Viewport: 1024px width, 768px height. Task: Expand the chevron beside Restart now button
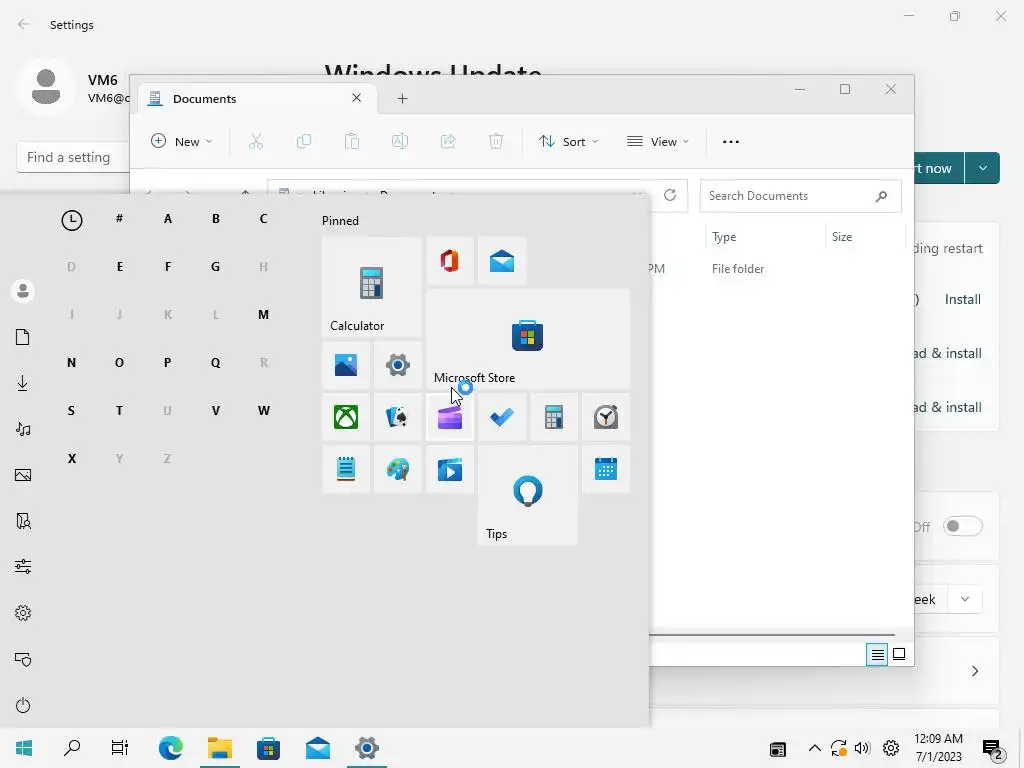[982, 168]
